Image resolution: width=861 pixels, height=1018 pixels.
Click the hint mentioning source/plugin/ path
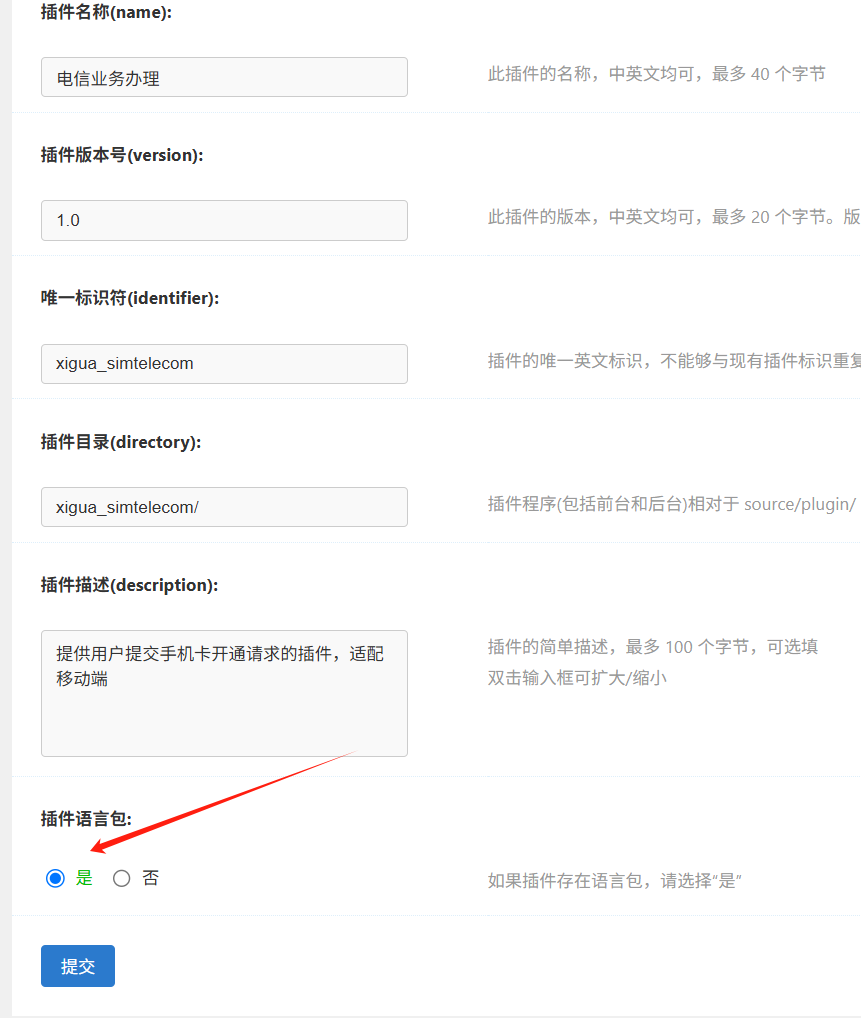coord(671,504)
